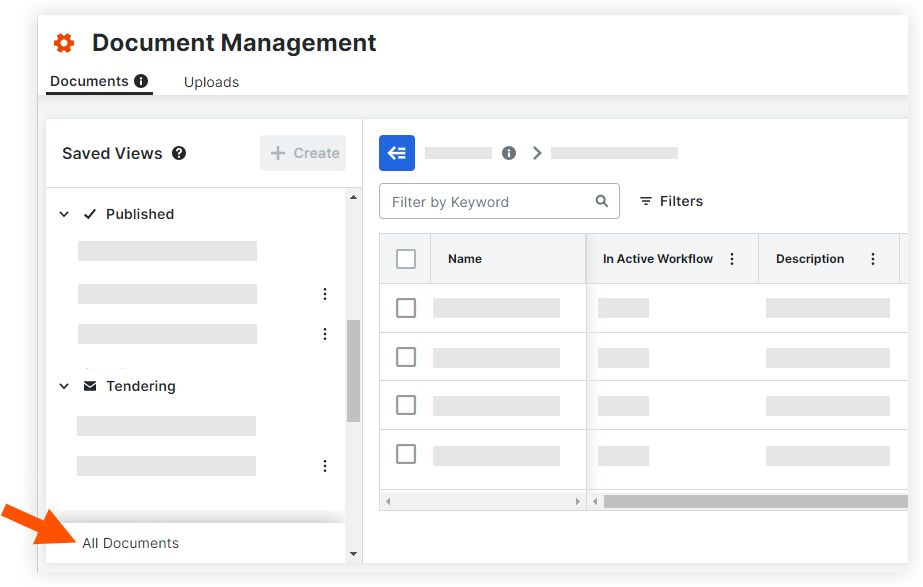Screen dimensions: 923x587
Task: Open the Filters button
Action: coord(671,201)
